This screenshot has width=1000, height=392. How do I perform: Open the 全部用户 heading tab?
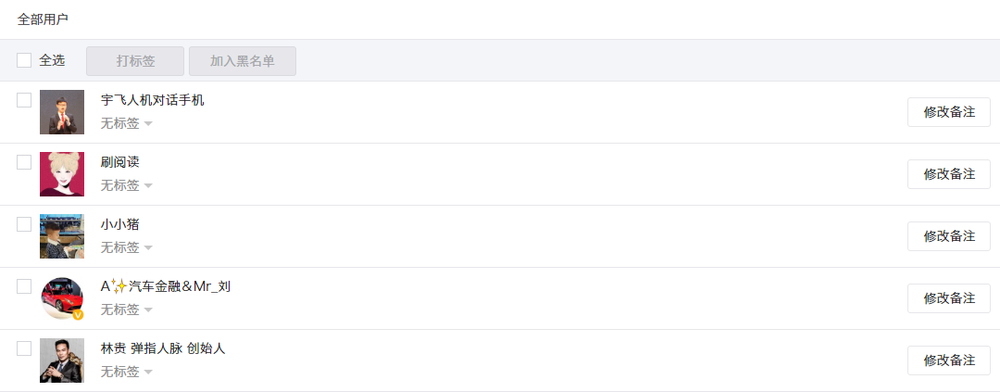[x=43, y=19]
